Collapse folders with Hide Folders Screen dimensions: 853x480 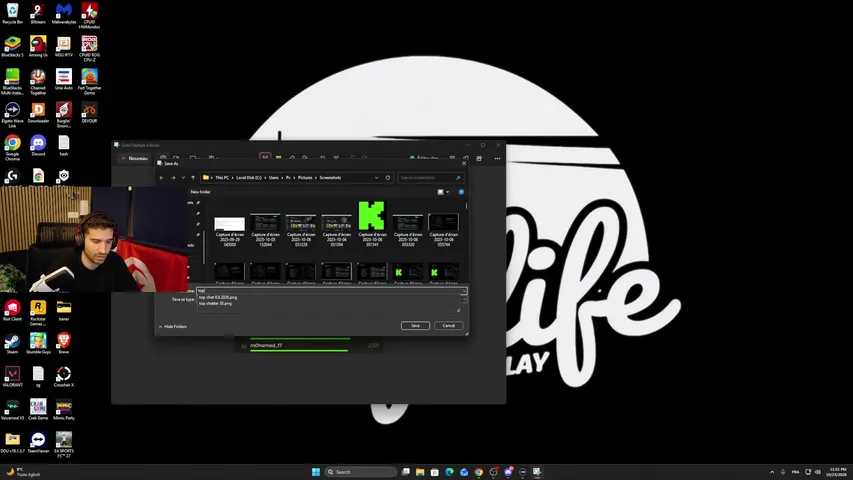[x=173, y=327]
